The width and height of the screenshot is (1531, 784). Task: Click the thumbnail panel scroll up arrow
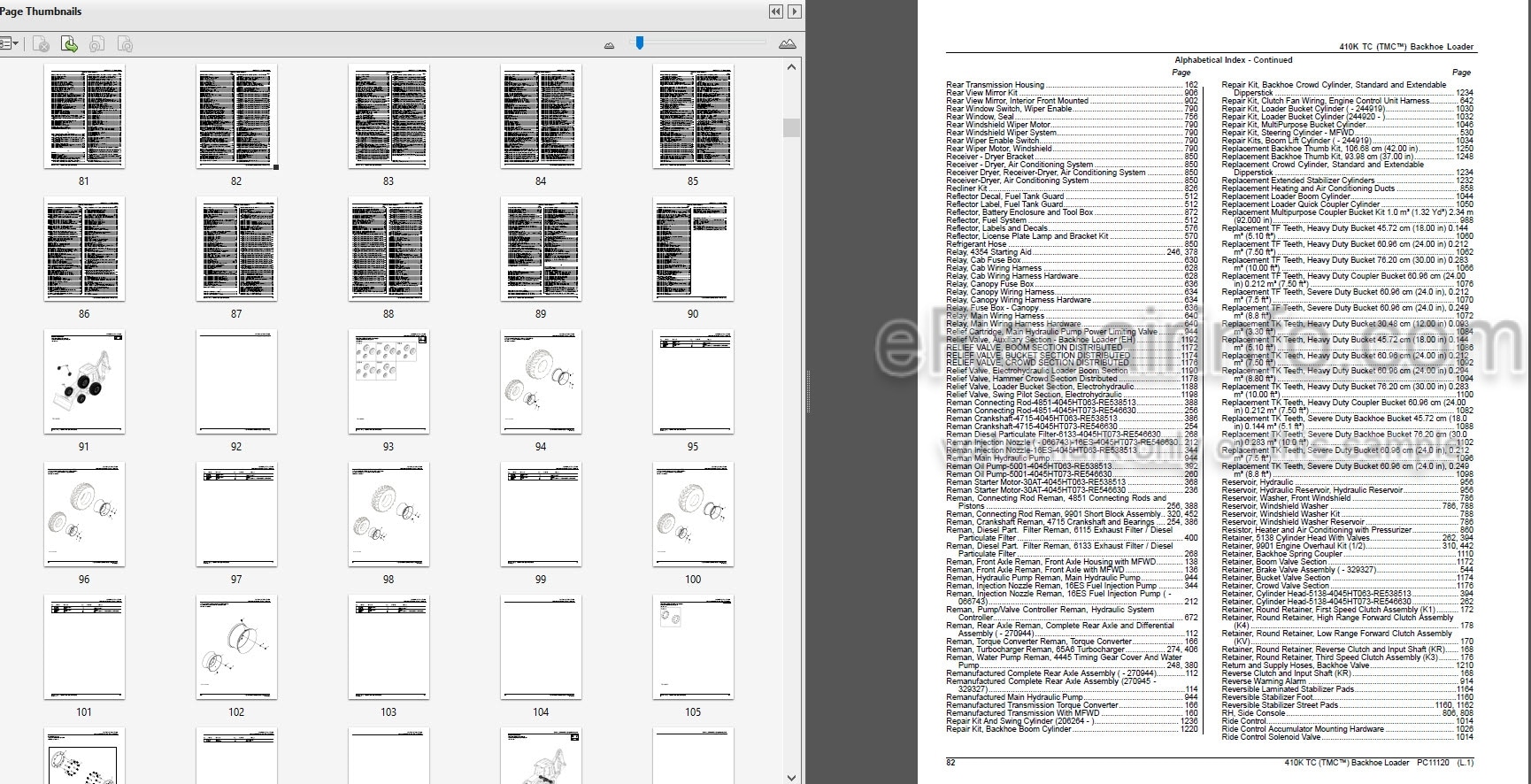(x=791, y=67)
